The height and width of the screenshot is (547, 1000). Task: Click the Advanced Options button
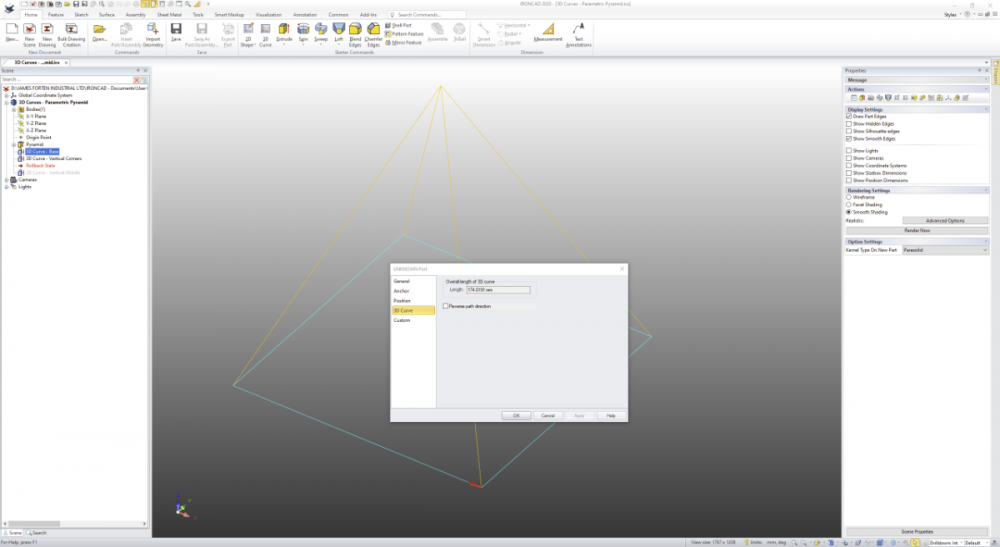(x=945, y=221)
